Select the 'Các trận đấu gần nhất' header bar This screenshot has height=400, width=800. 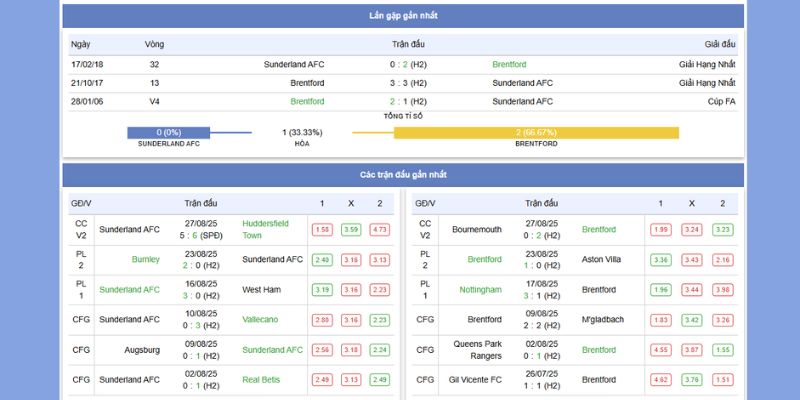(402, 175)
